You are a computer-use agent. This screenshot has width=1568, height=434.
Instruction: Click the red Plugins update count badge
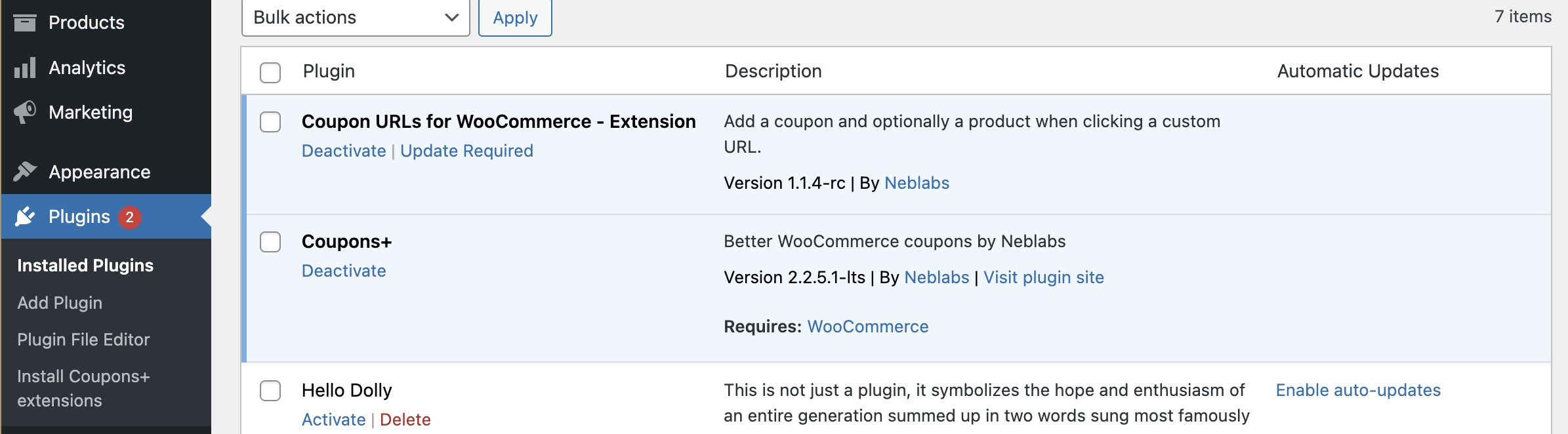coord(130,217)
